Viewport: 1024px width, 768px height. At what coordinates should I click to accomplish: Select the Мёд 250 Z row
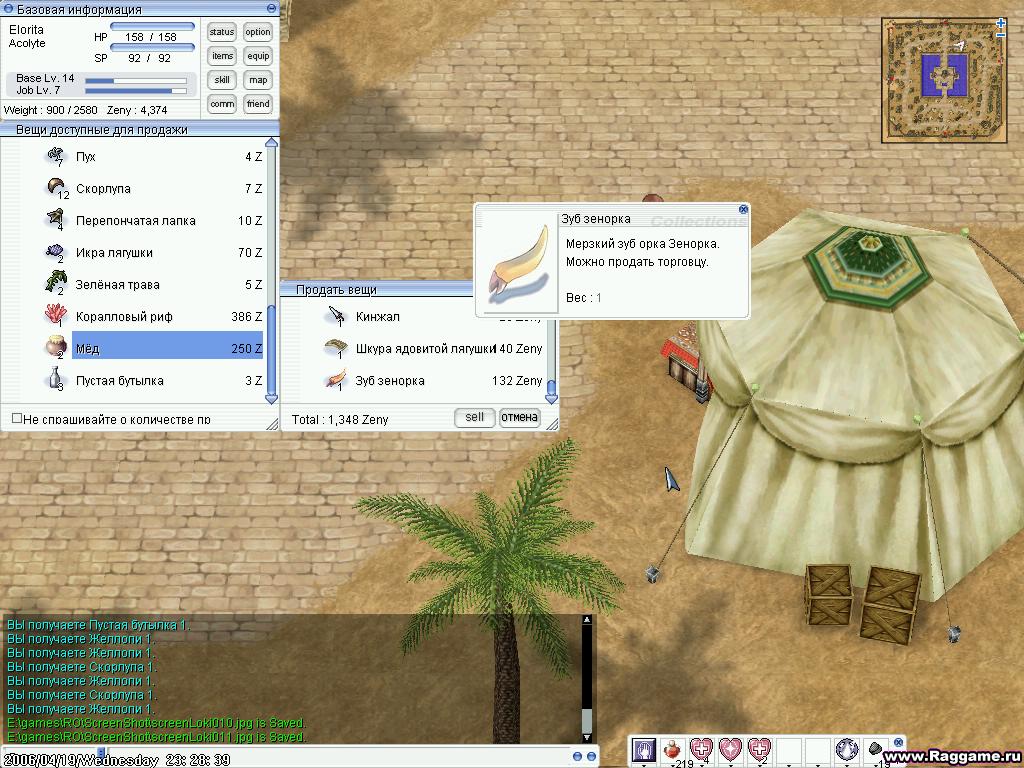[167, 345]
